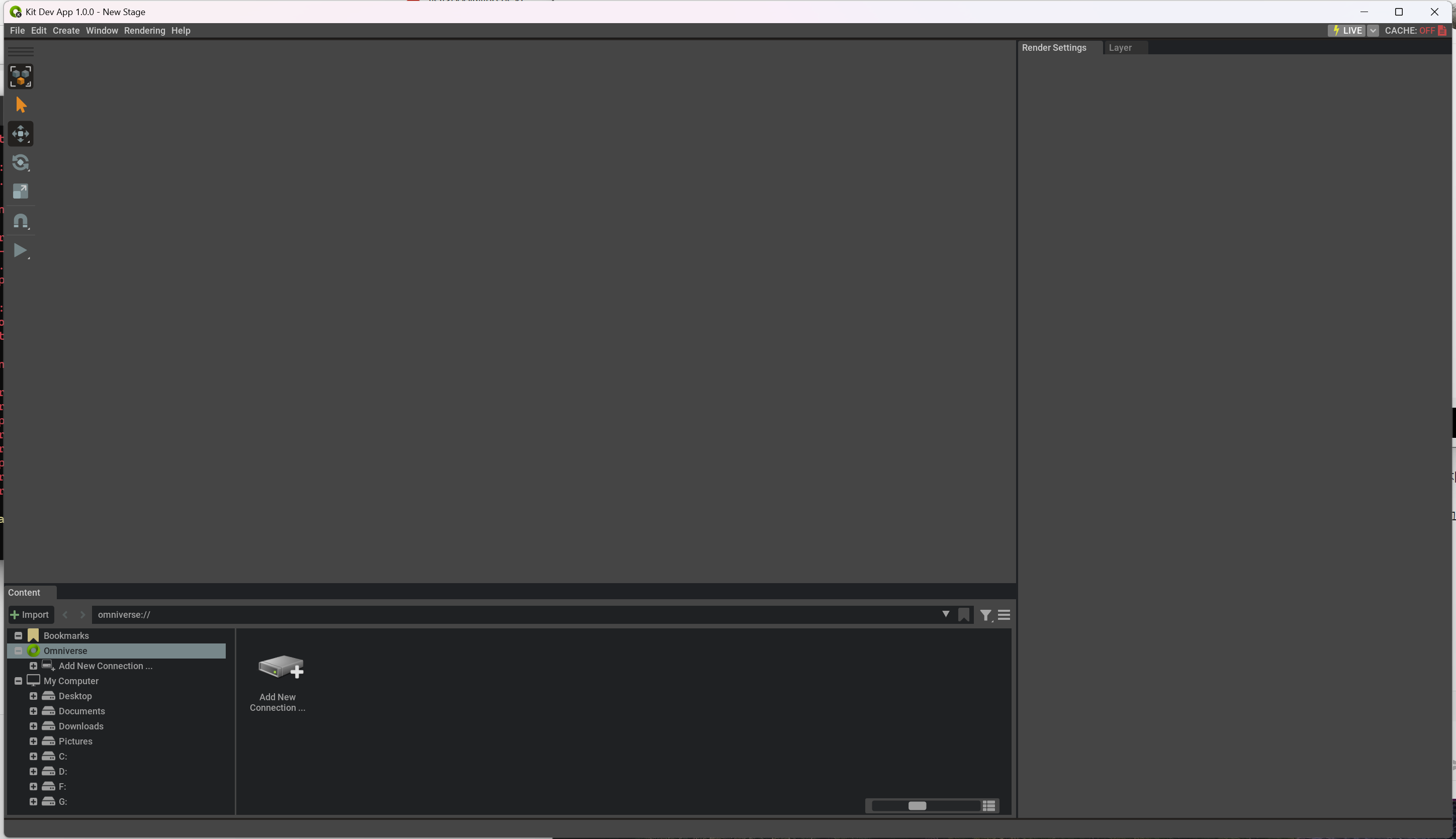Open the dropdown arrow next to LIVE
The width and height of the screenshot is (1456, 839).
click(1373, 31)
